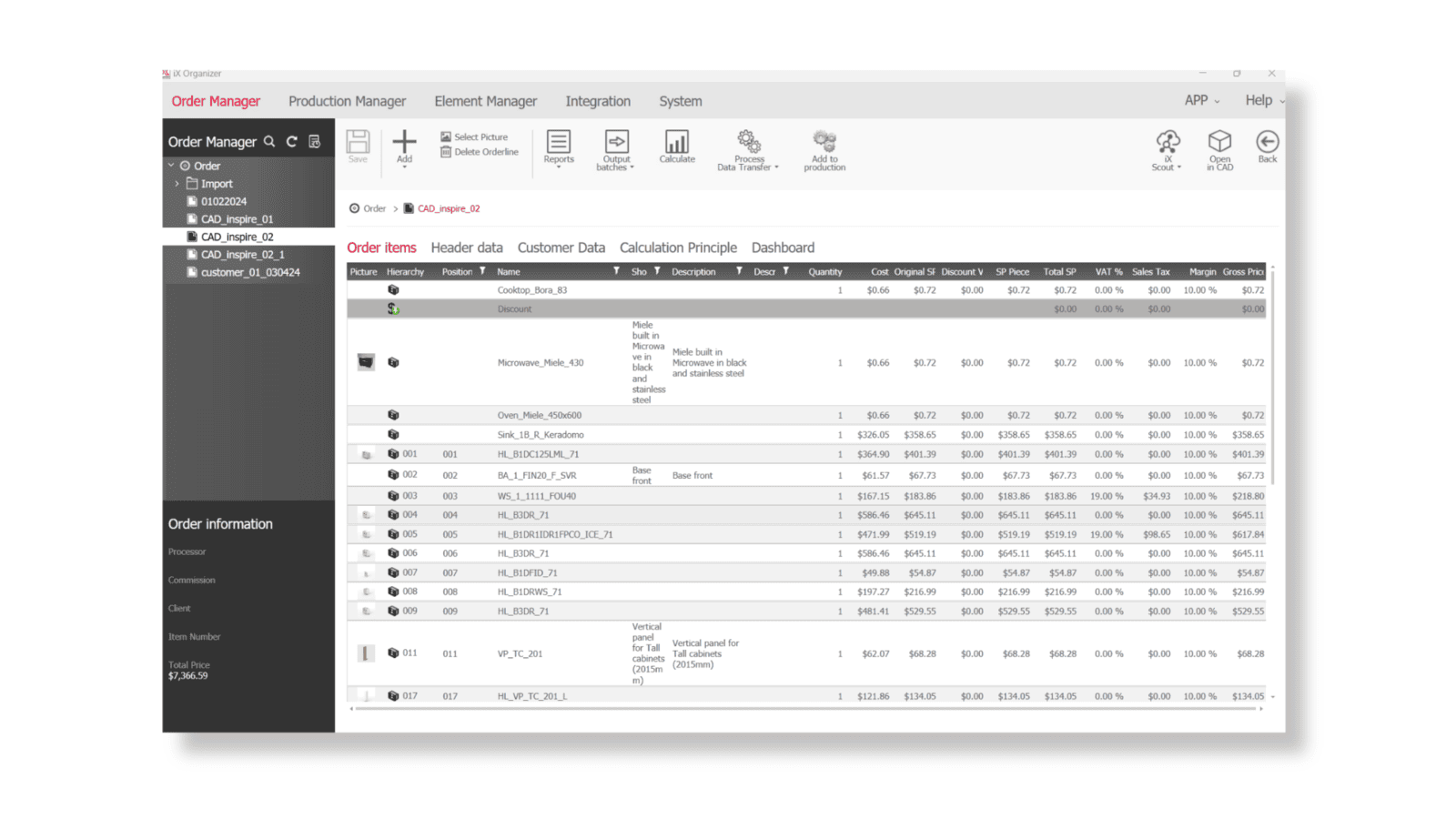Select CAD_inspire_02_1 in tree
This screenshot has width=1456, height=819.
point(242,255)
